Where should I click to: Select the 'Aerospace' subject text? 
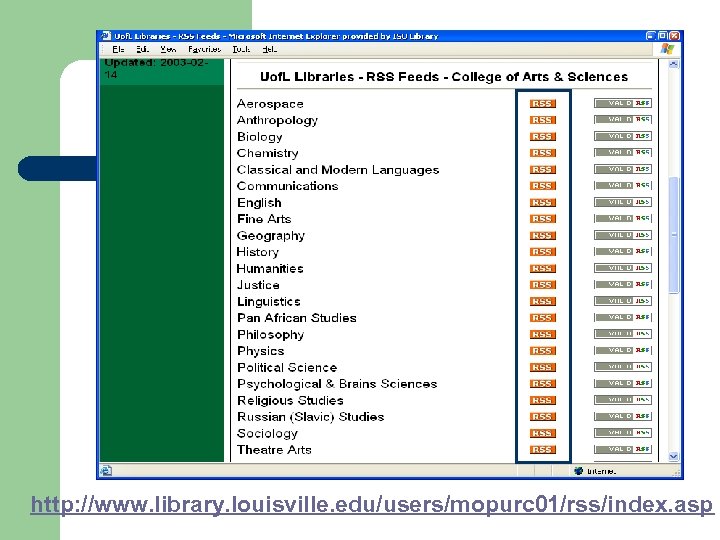point(270,104)
